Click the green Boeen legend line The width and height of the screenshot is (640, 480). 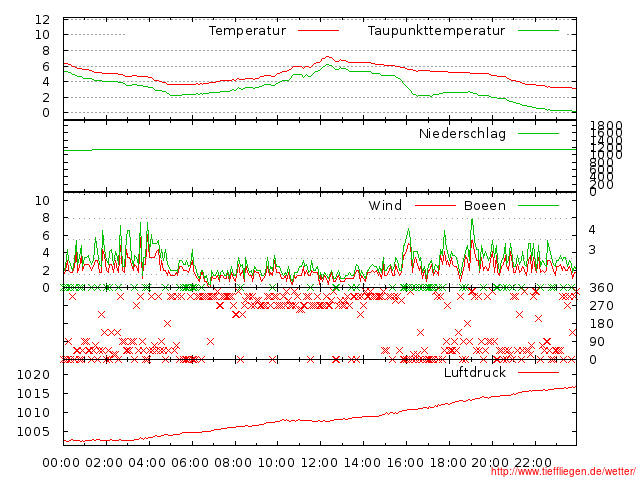pyautogui.click(x=538, y=205)
